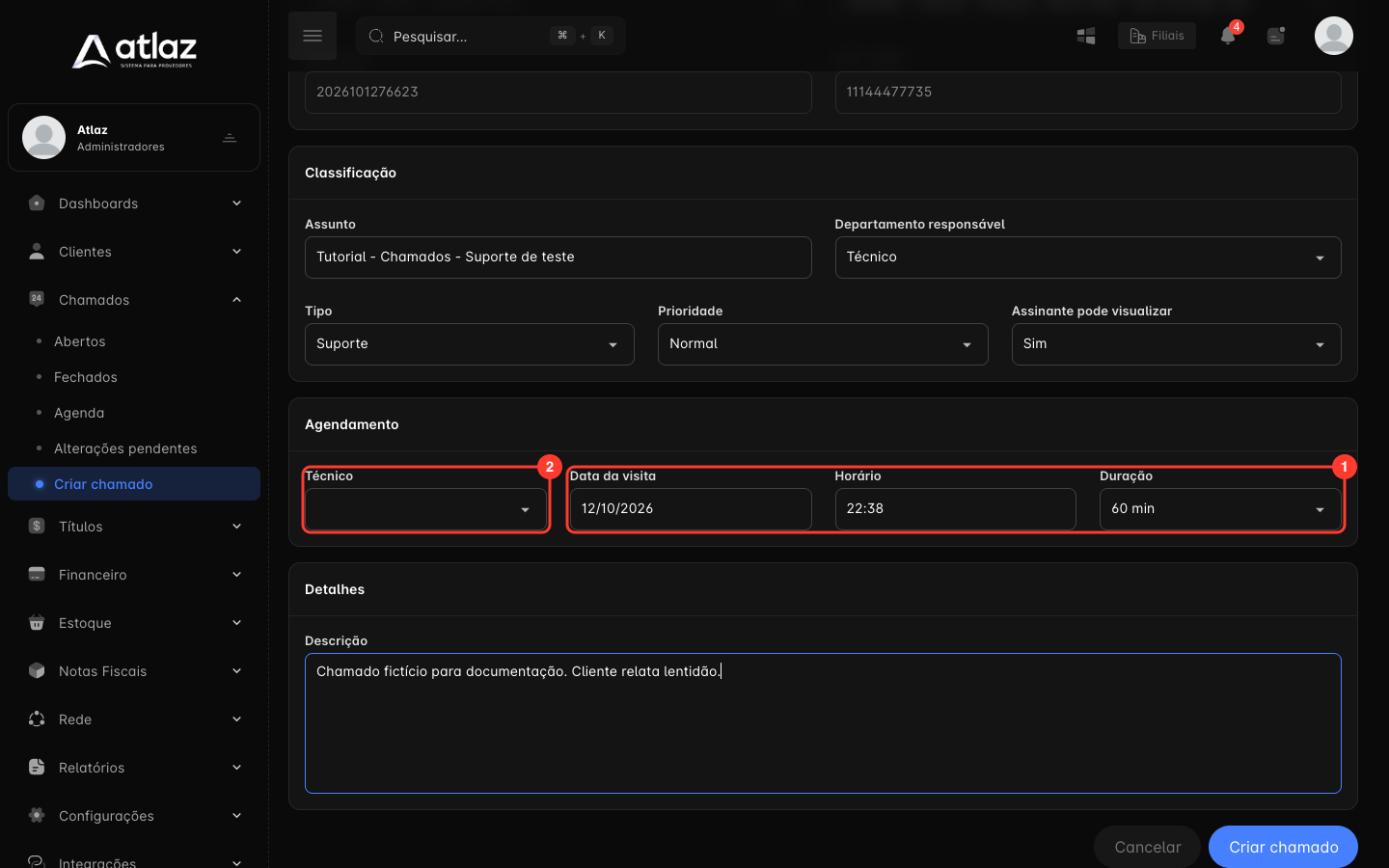Go to Abertos under Chamados
This screenshot has width=1389, height=868.
pyautogui.click(x=80, y=341)
